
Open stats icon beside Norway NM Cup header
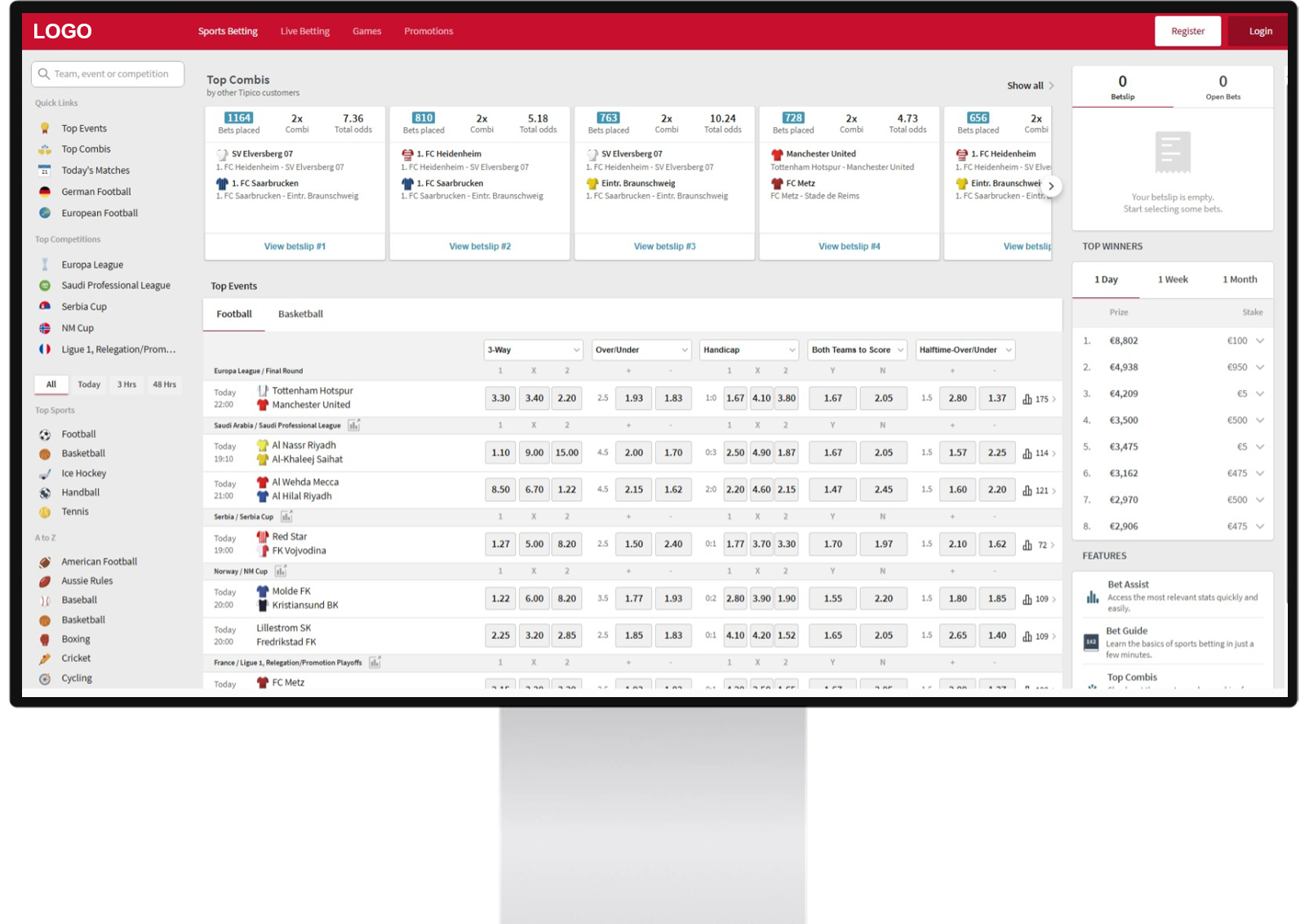point(281,571)
